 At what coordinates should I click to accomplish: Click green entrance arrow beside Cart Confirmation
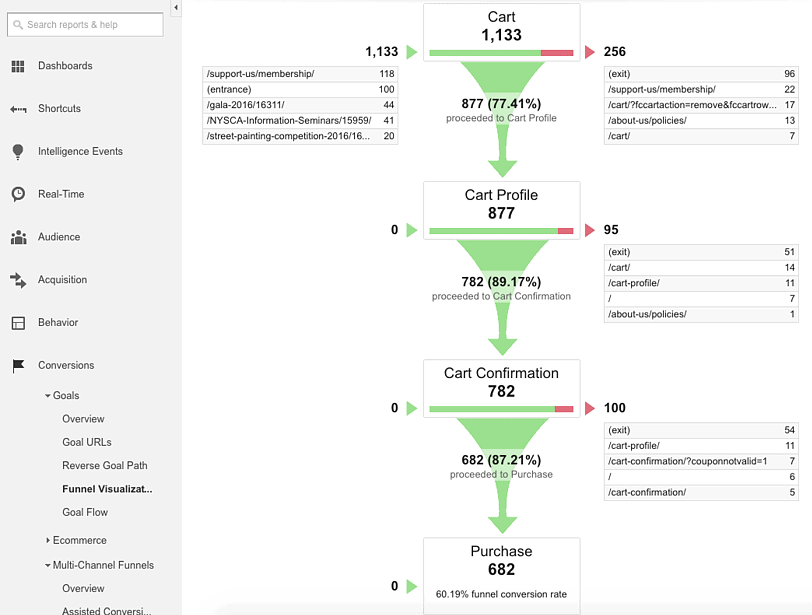point(412,408)
